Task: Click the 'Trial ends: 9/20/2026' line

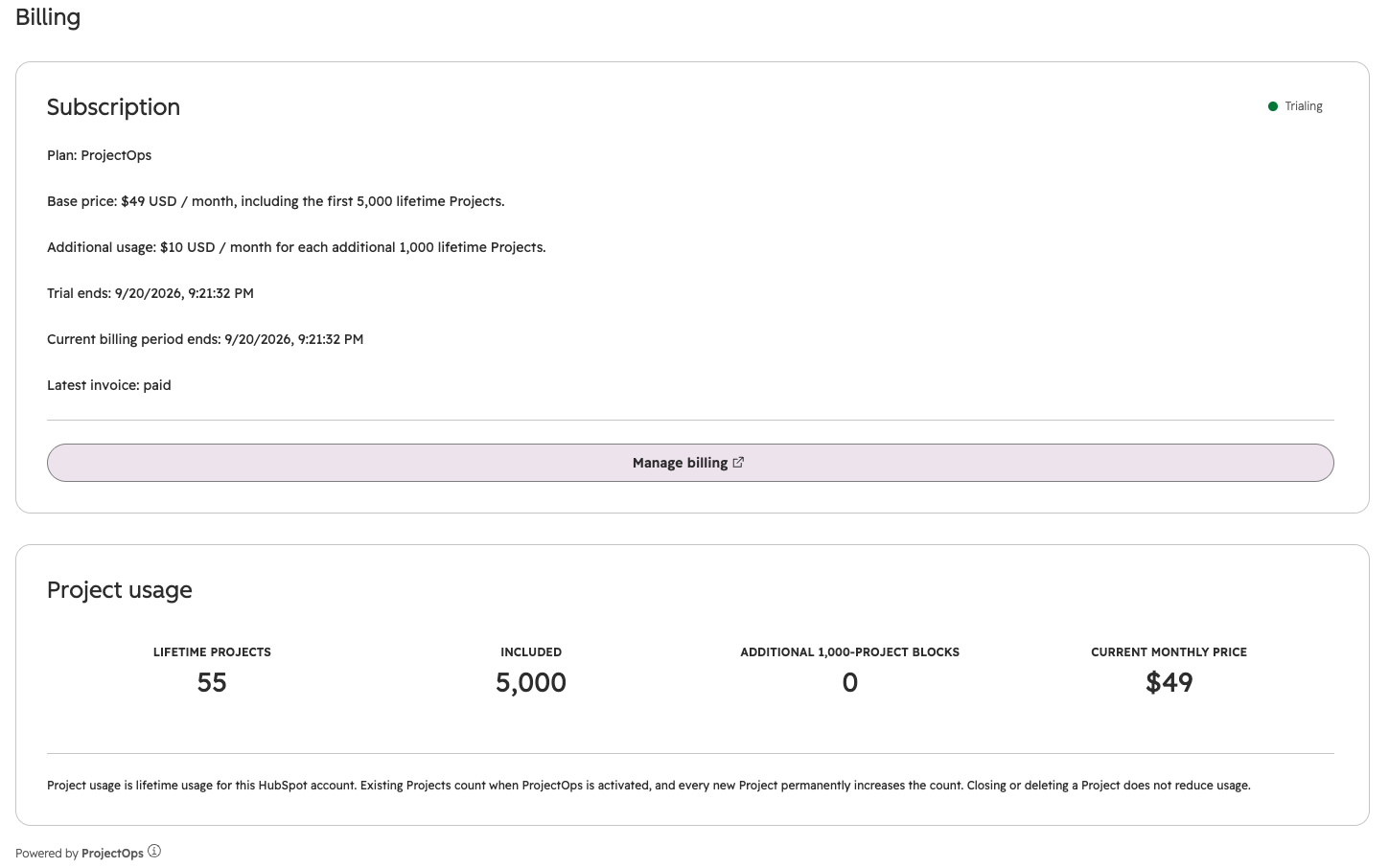Action: click(150, 293)
